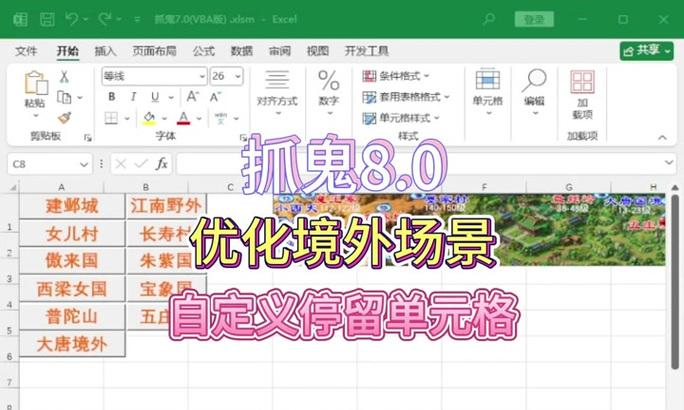Image resolution: width=684 pixels, height=410 pixels.
Task: Click the Name Box showing C8
Action: (49, 164)
